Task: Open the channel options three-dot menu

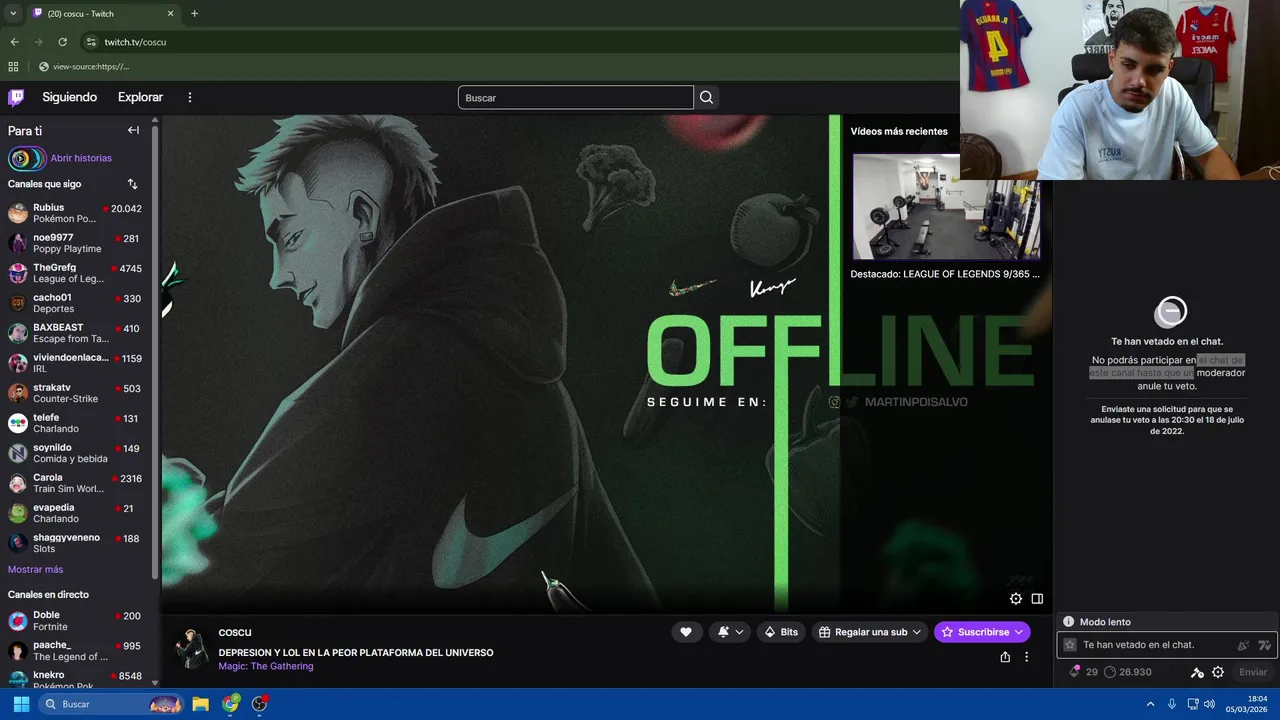Action: tap(1026, 657)
